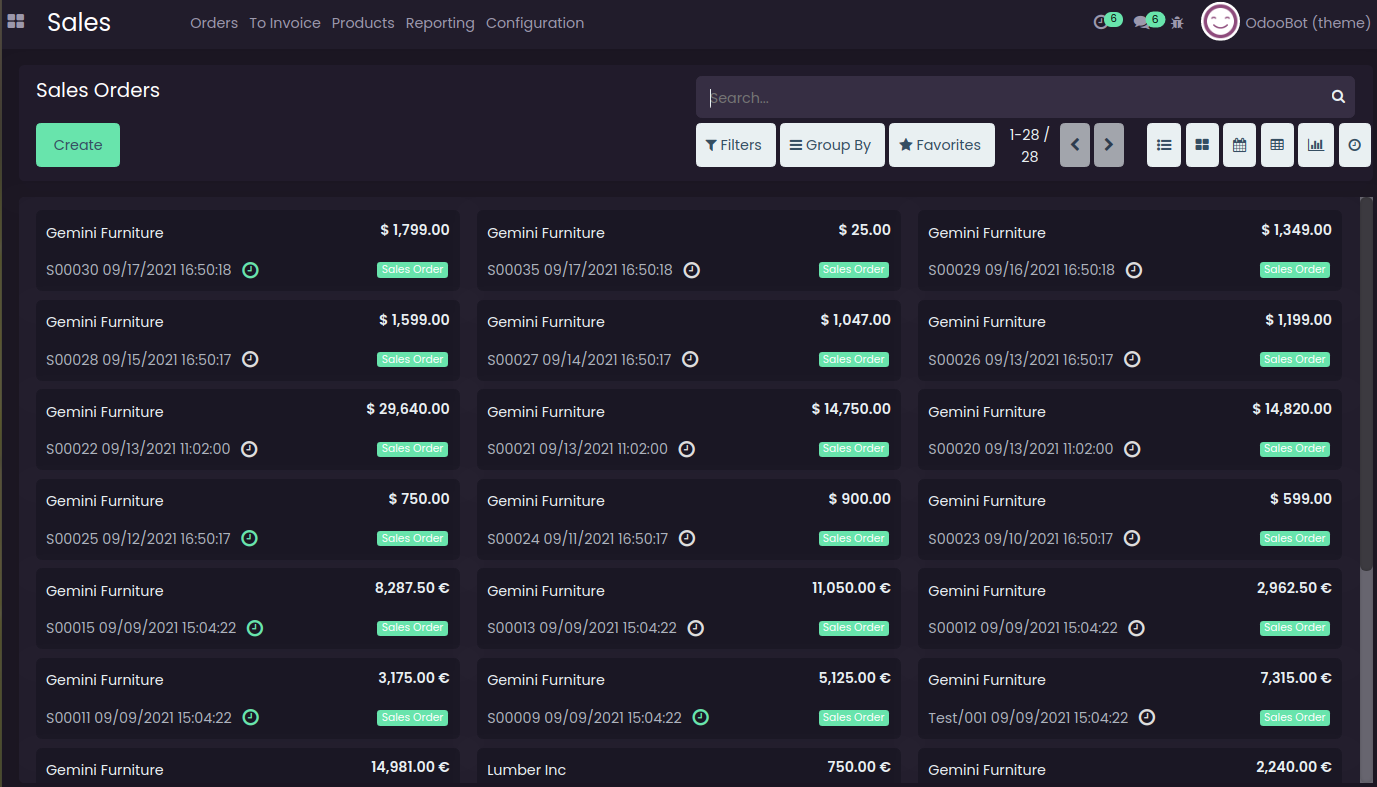1377x787 pixels.
Task: Switch to pivot table view
Action: [1277, 145]
